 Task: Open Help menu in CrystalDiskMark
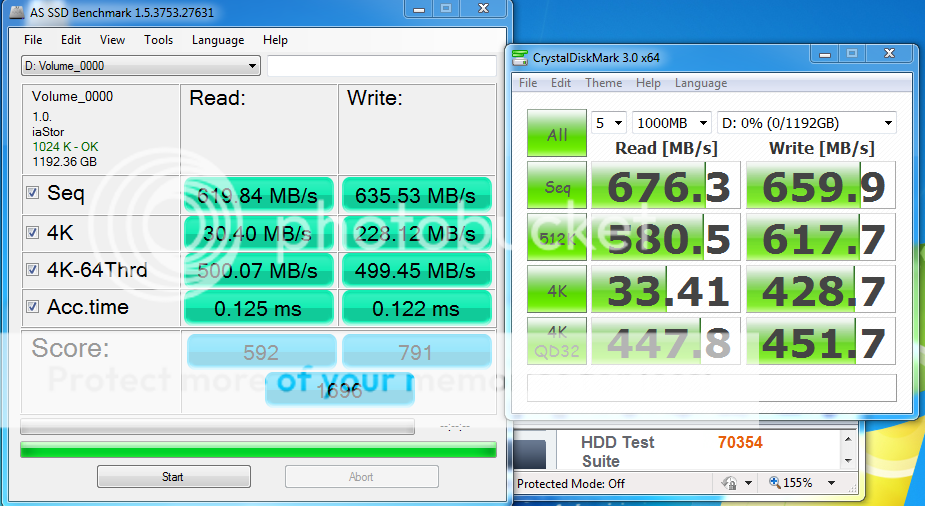point(648,83)
